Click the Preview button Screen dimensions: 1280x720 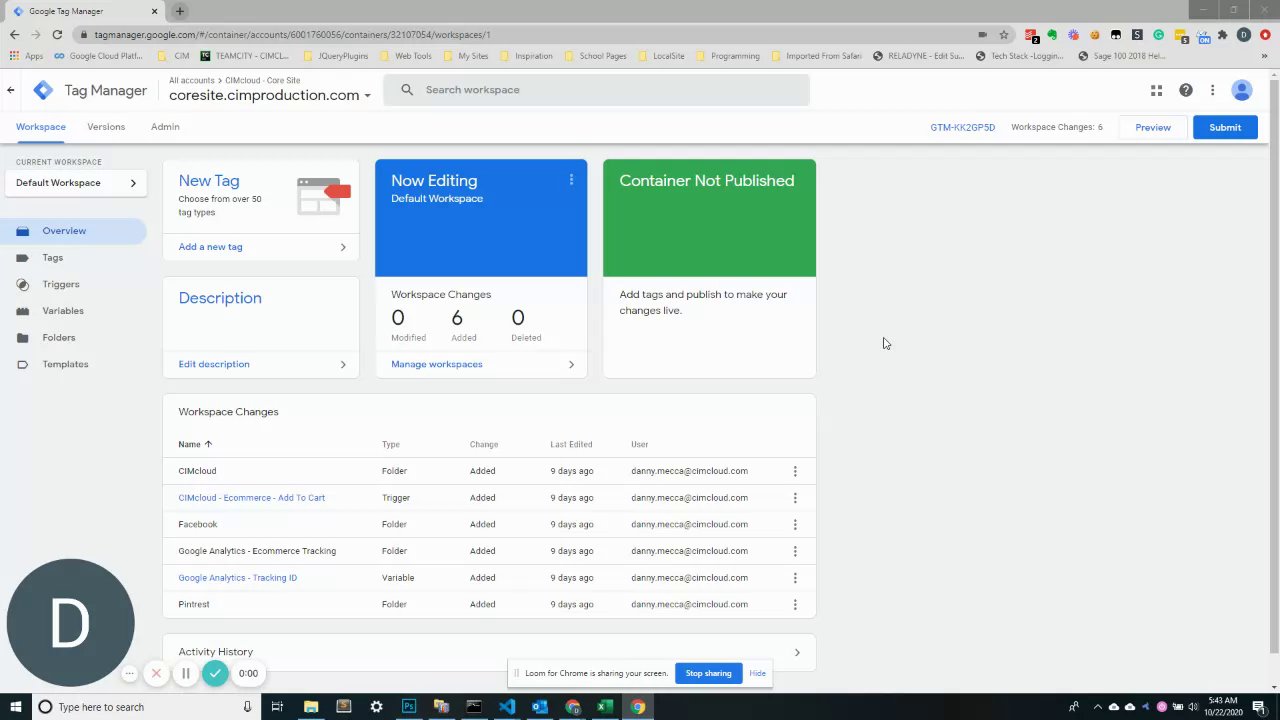[1153, 127]
